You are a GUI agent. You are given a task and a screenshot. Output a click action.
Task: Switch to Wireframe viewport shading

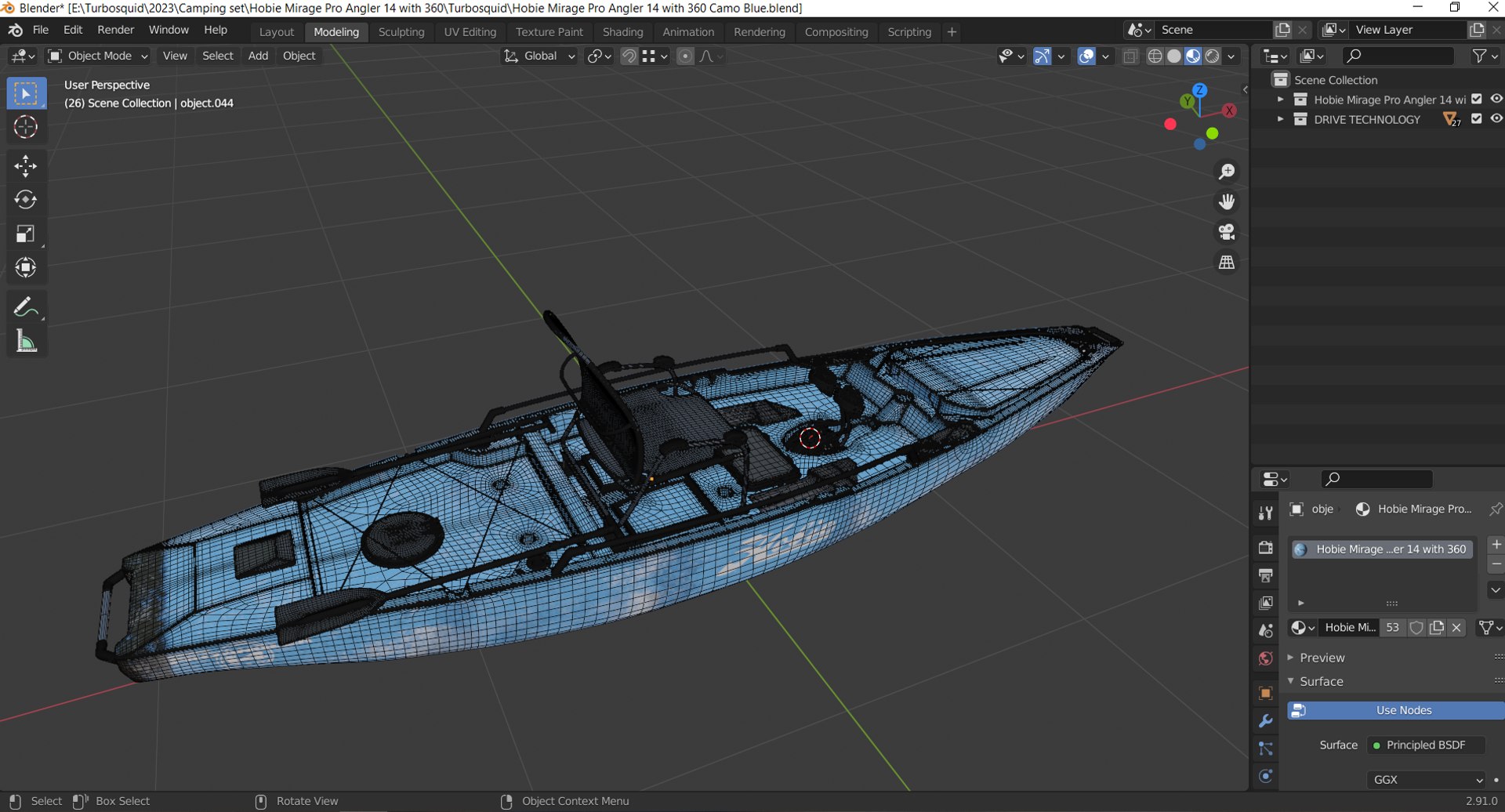click(1155, 56)
